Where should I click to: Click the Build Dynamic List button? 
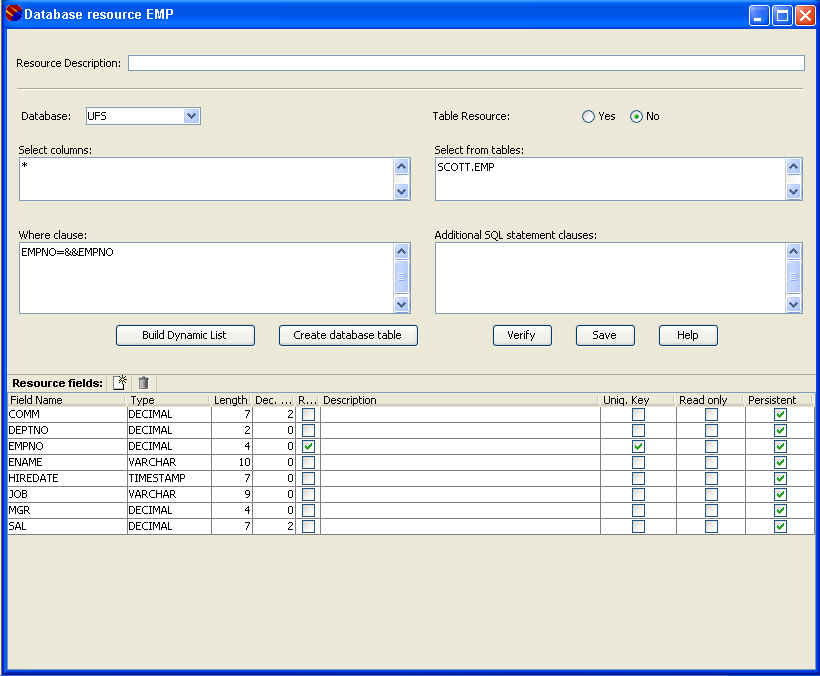tap(185, 335)
